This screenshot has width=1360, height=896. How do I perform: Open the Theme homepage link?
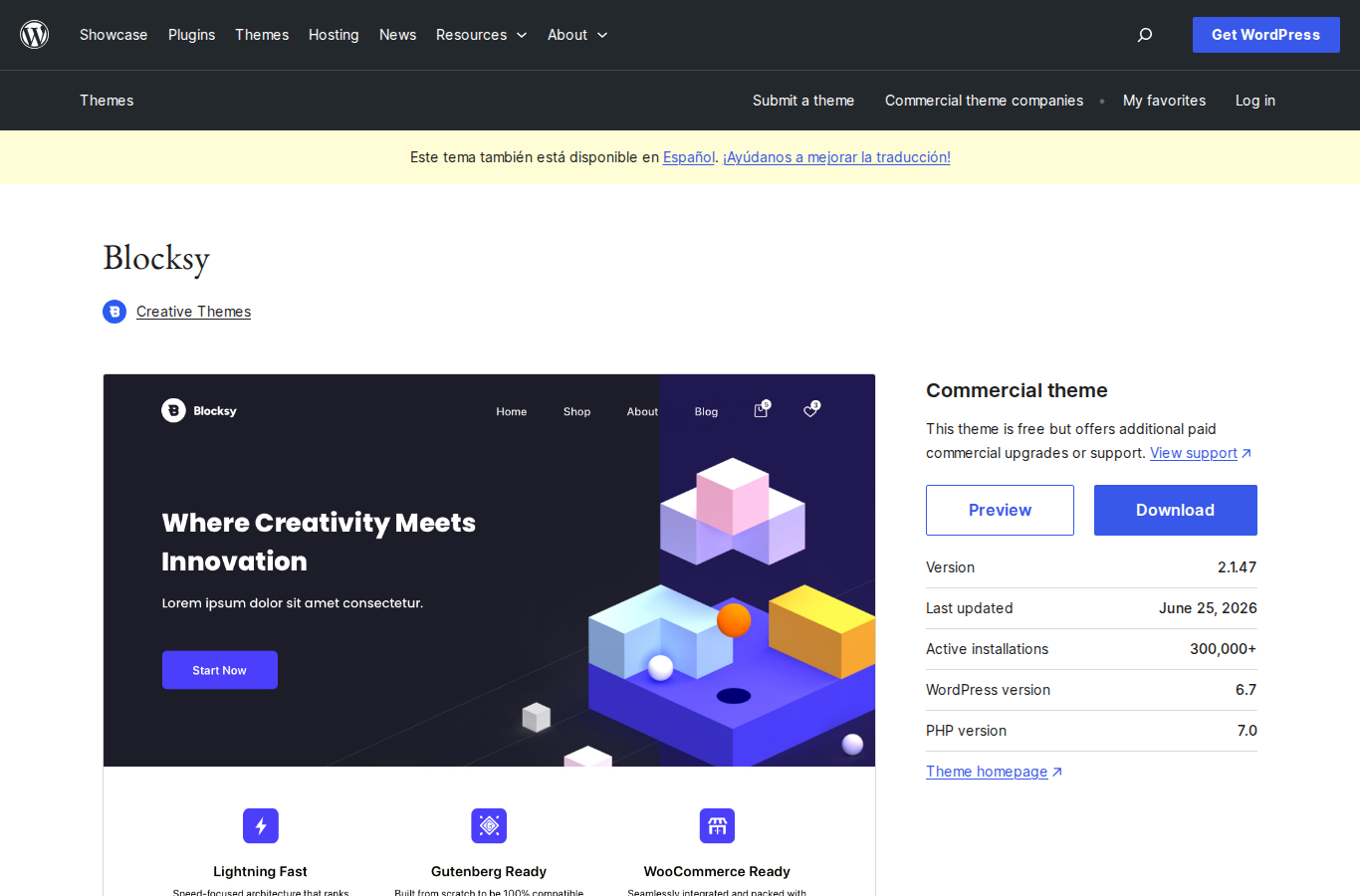click(x=994, y=772)
